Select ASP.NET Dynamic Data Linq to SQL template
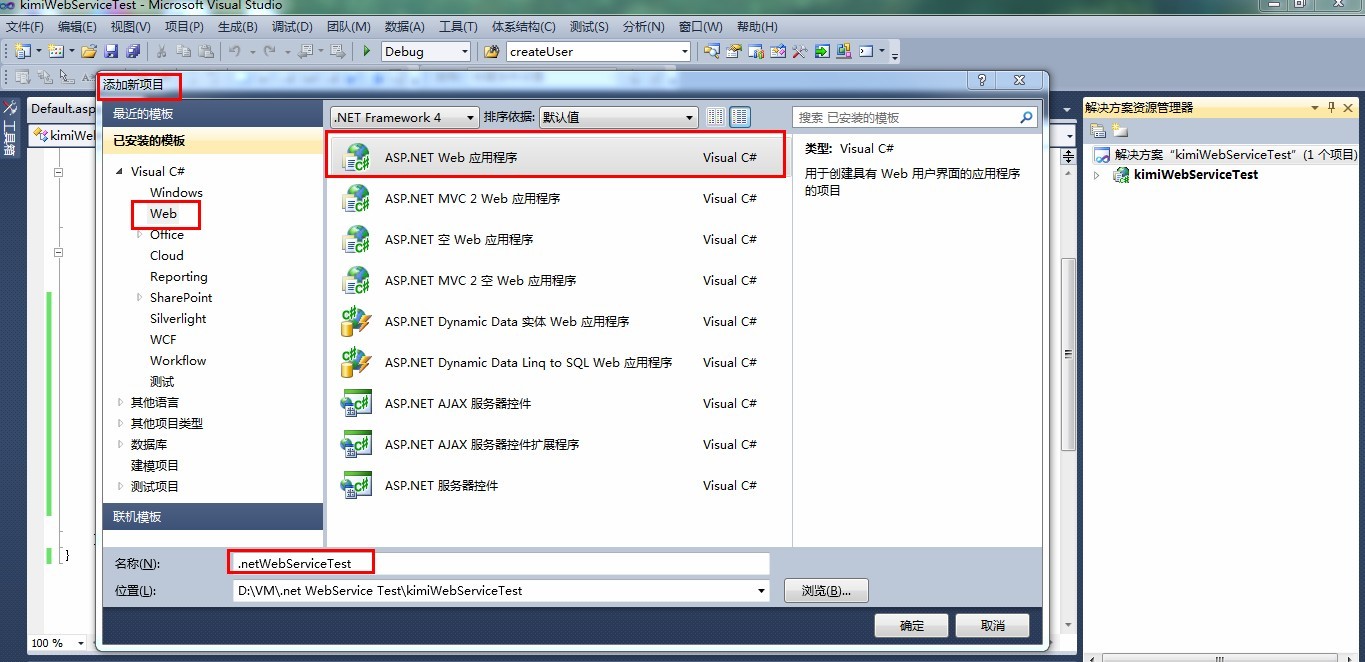 pyautogui.click(x=556, y=362)
